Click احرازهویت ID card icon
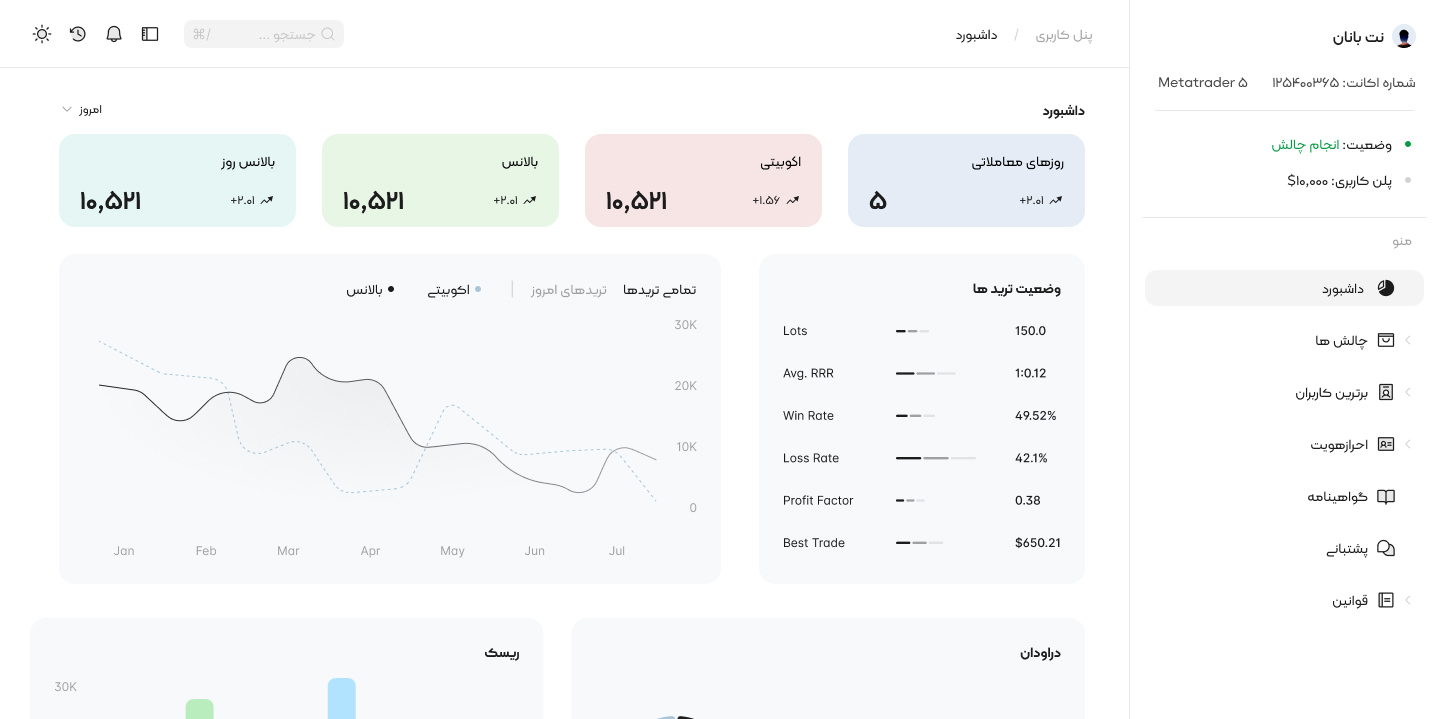 click(1386, 444)
